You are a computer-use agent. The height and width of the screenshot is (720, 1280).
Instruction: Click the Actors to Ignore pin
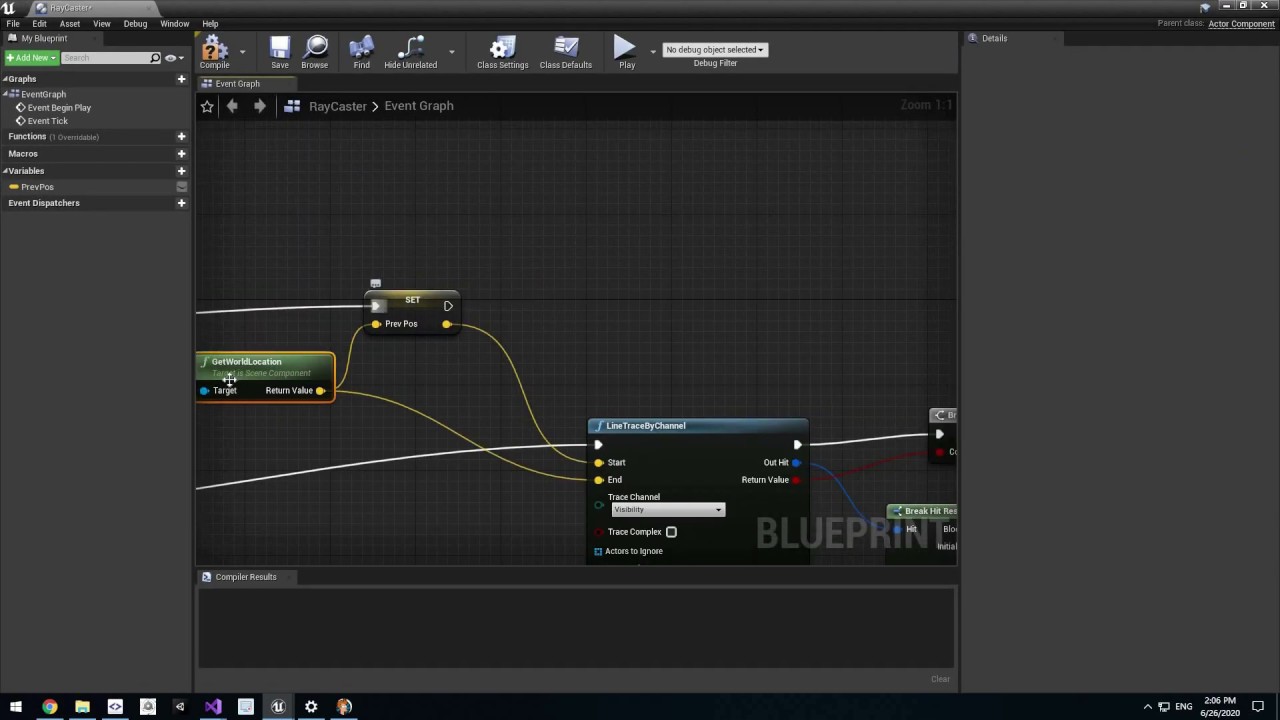point(598,551)
